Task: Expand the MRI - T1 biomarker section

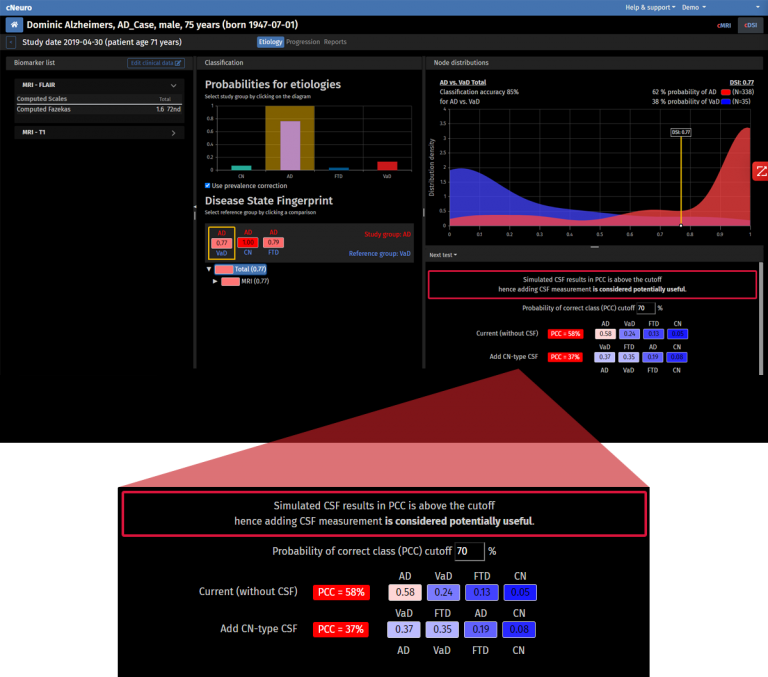Action: [173, 132]
